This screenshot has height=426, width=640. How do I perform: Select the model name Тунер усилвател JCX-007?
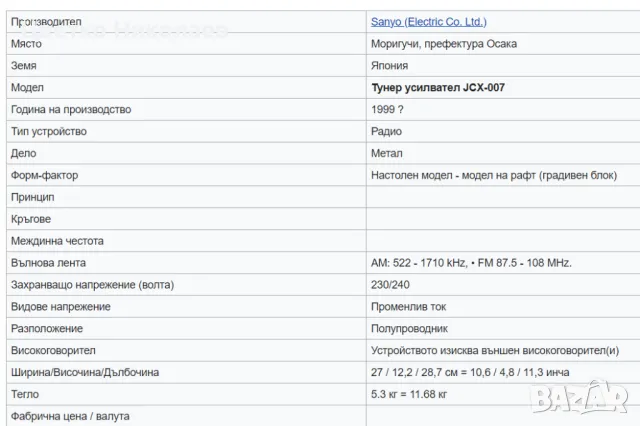click(x=437, y=87)
